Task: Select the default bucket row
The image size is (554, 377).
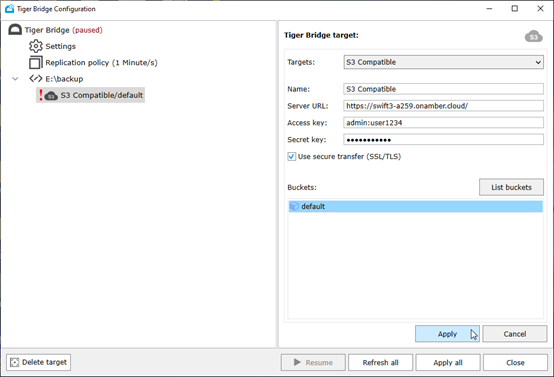Action: [x=416, y=206]
